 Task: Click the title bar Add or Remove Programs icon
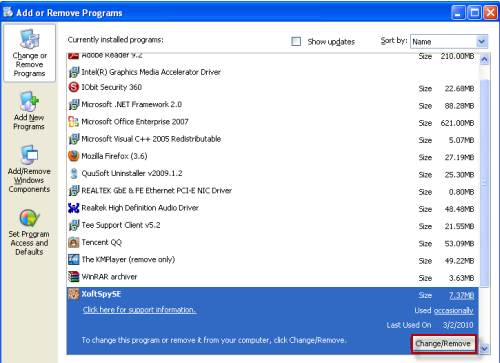point(8,12)
